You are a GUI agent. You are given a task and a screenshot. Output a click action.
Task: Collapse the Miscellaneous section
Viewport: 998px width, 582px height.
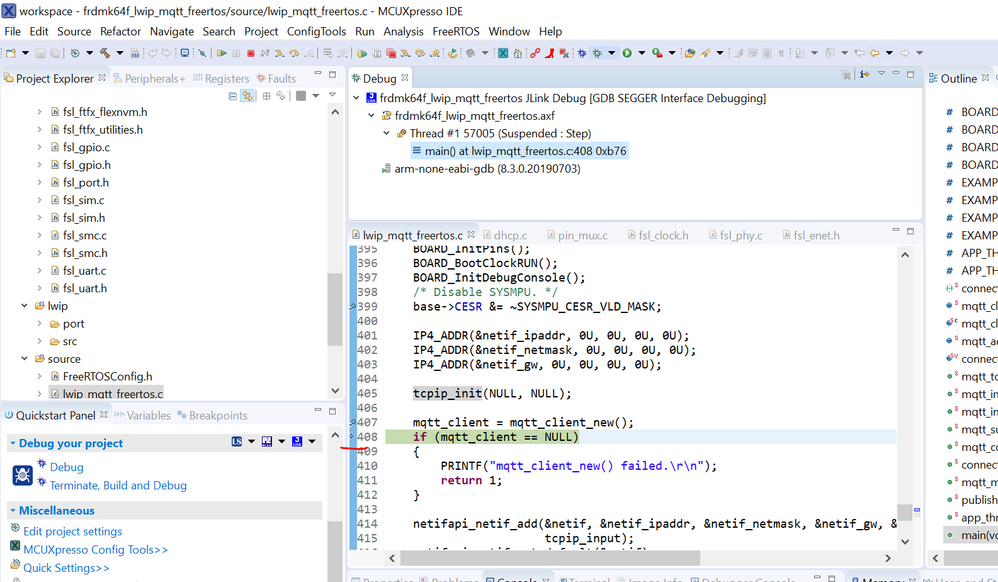[13, 511]
